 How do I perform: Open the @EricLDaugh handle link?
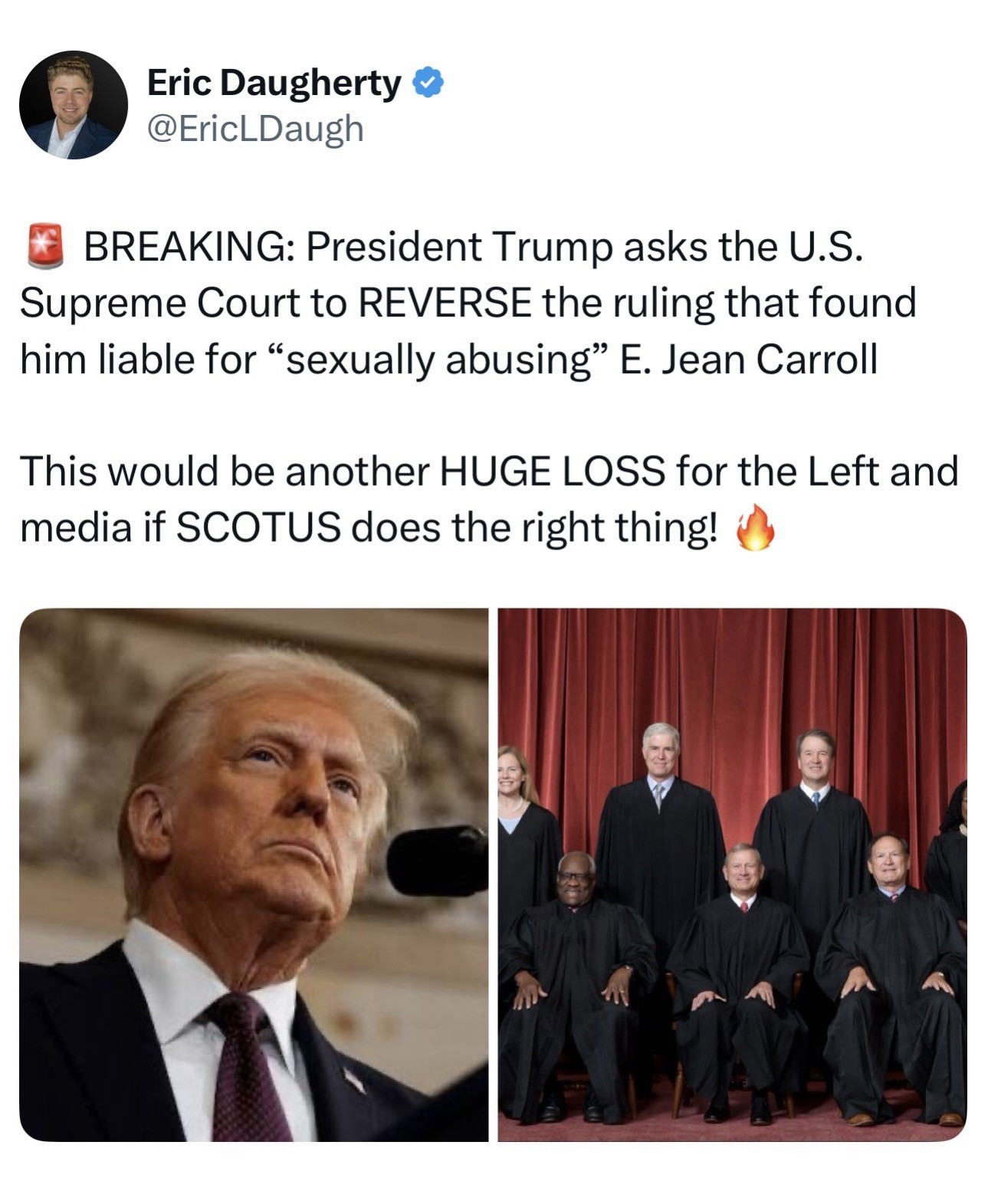point(254,128)
